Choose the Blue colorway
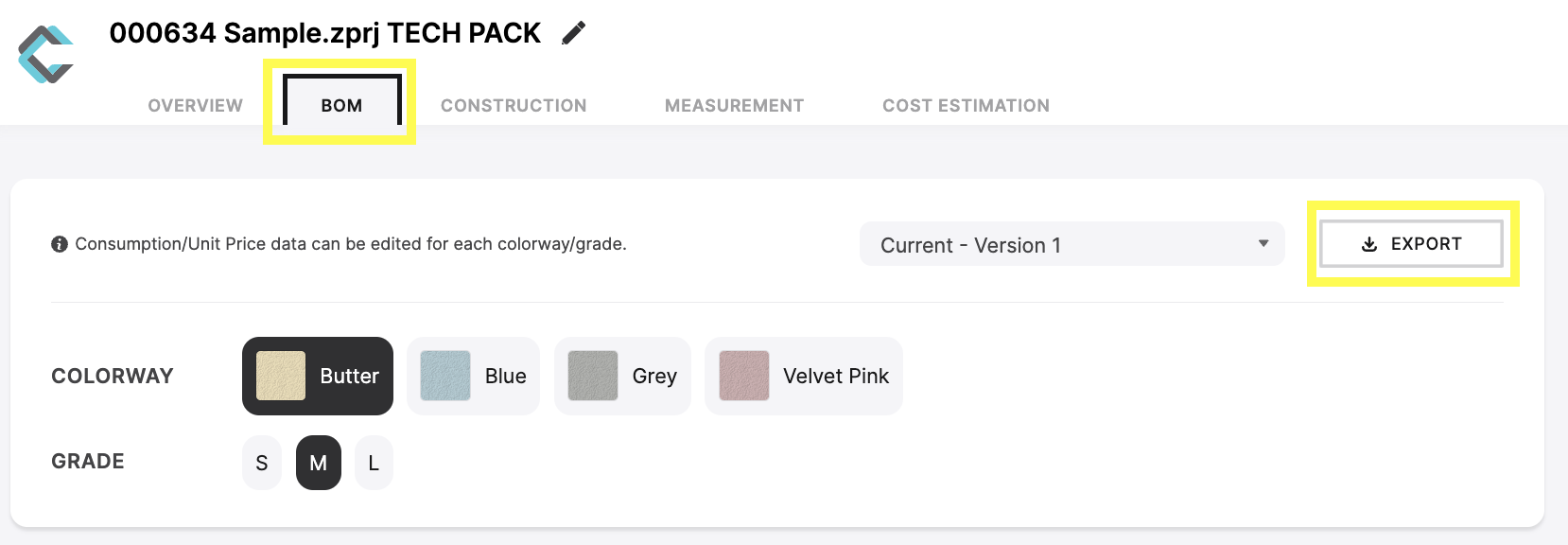The image size is (1568, 545). pos(473,376)
